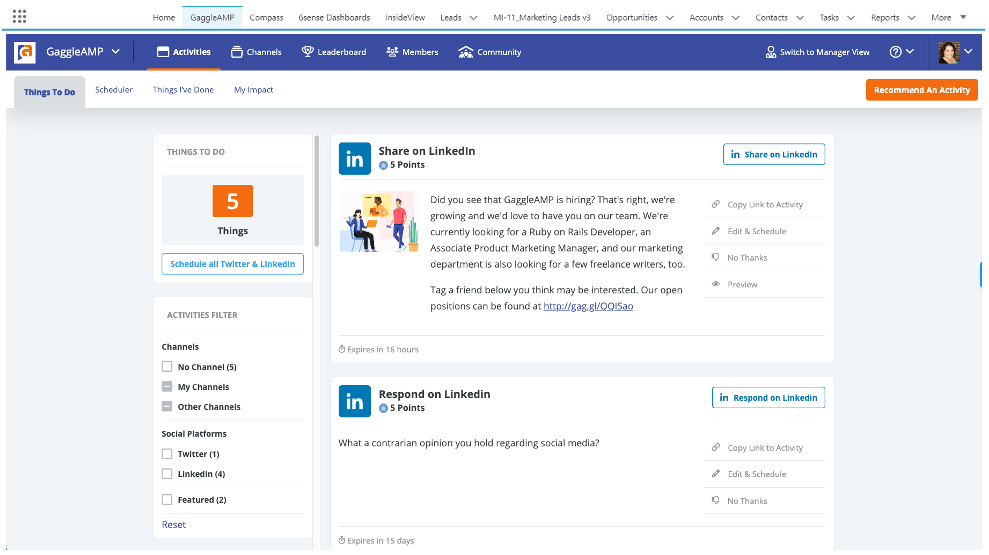Click the Switch to Manager View person icon
Viewport: 989px width, 555px height.
(771, 52)
